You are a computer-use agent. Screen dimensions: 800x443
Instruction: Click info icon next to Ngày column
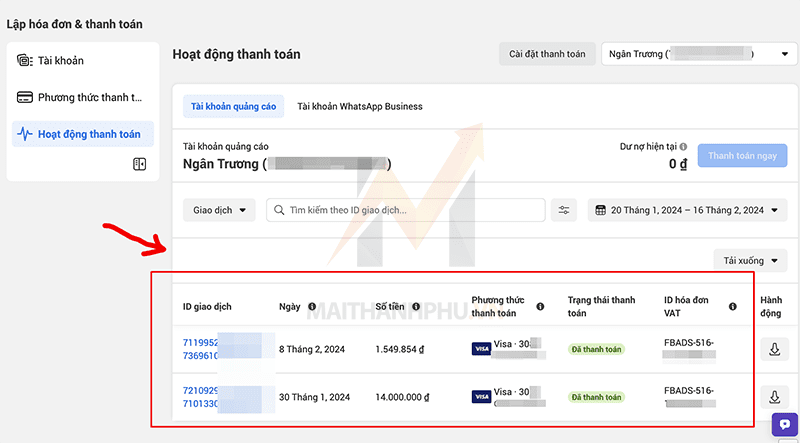click(312, 307)
